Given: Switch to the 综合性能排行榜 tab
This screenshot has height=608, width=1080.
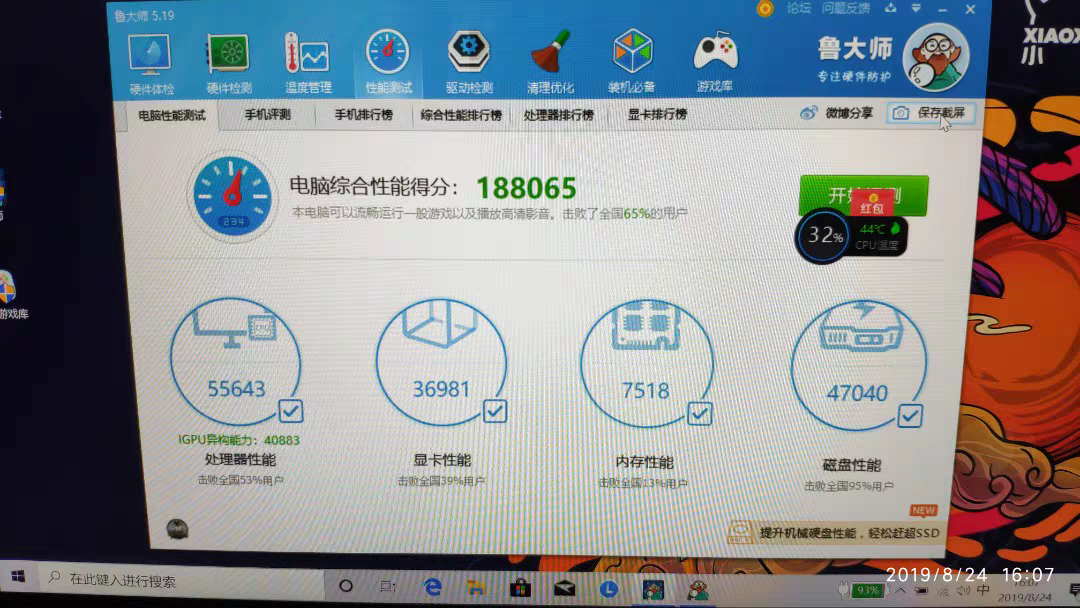Looking at the screenshot, I should click(461, 115).
